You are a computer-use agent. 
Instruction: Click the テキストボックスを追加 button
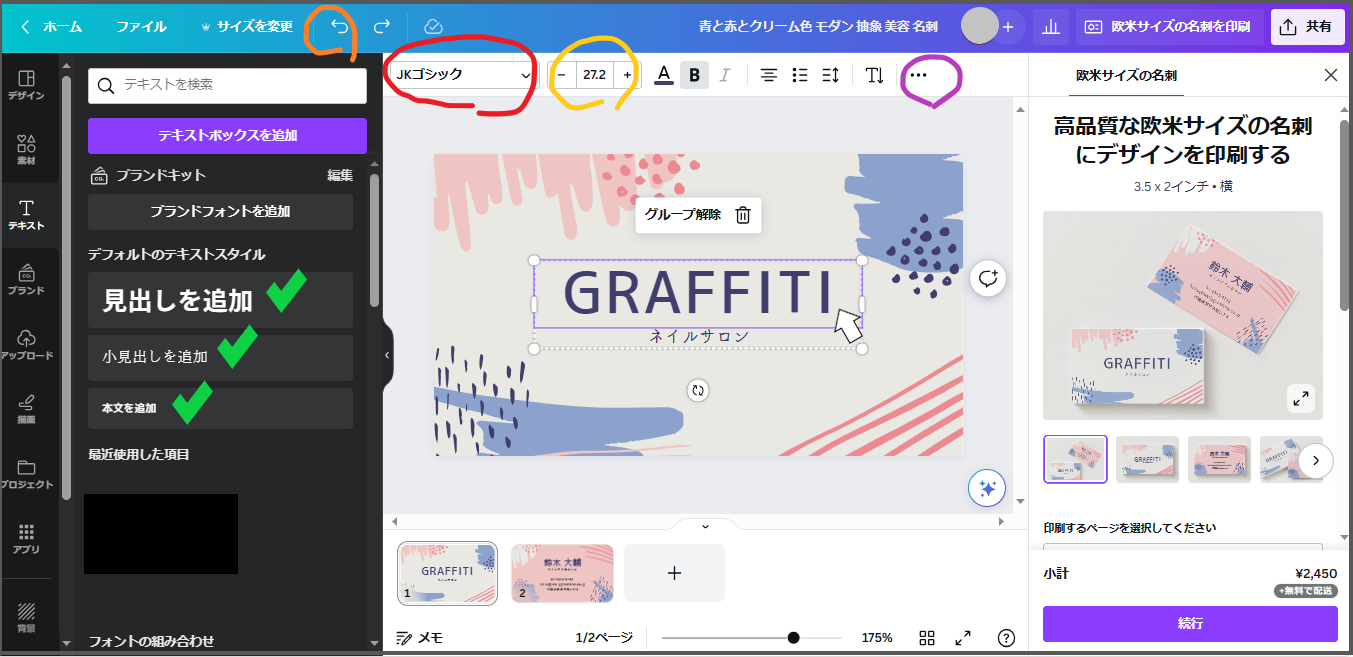pyautogui.click(x=227, y=136)
